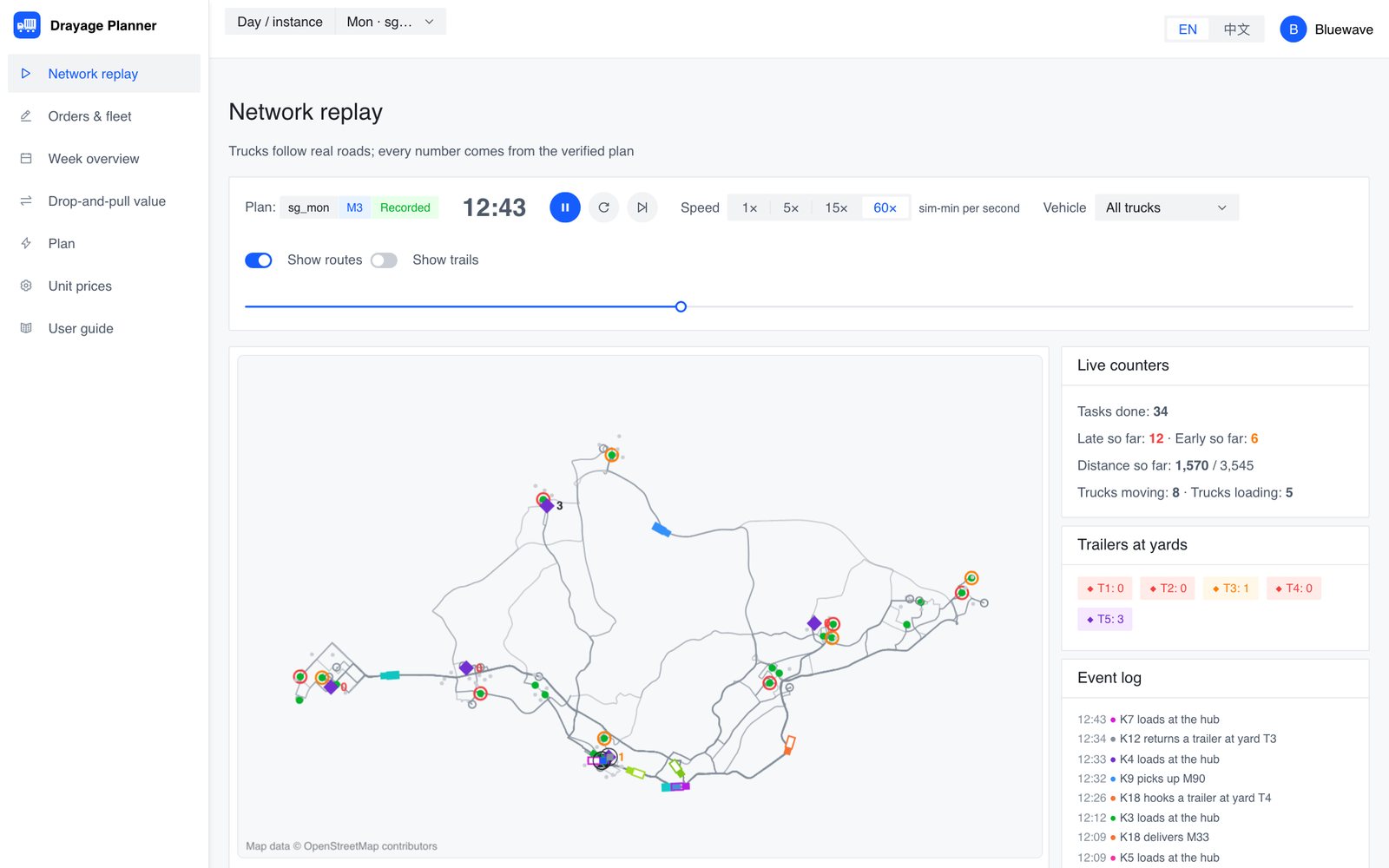Click the Drayage Planner truck logo
The width and height of the screenshot is (1389, 868).
27,25
